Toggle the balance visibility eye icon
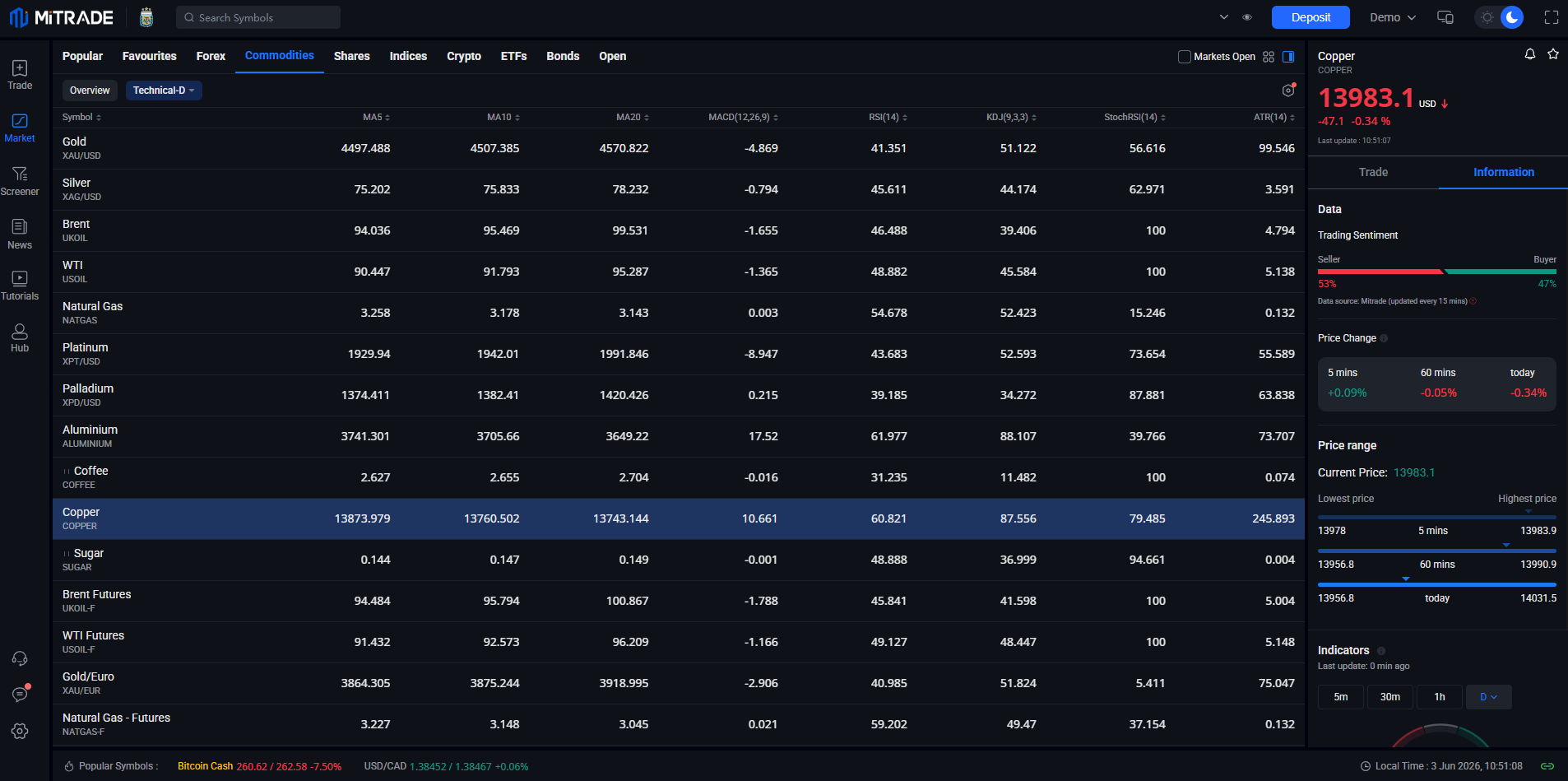Screen dimensions: 1568x781 click(1247, 17)
